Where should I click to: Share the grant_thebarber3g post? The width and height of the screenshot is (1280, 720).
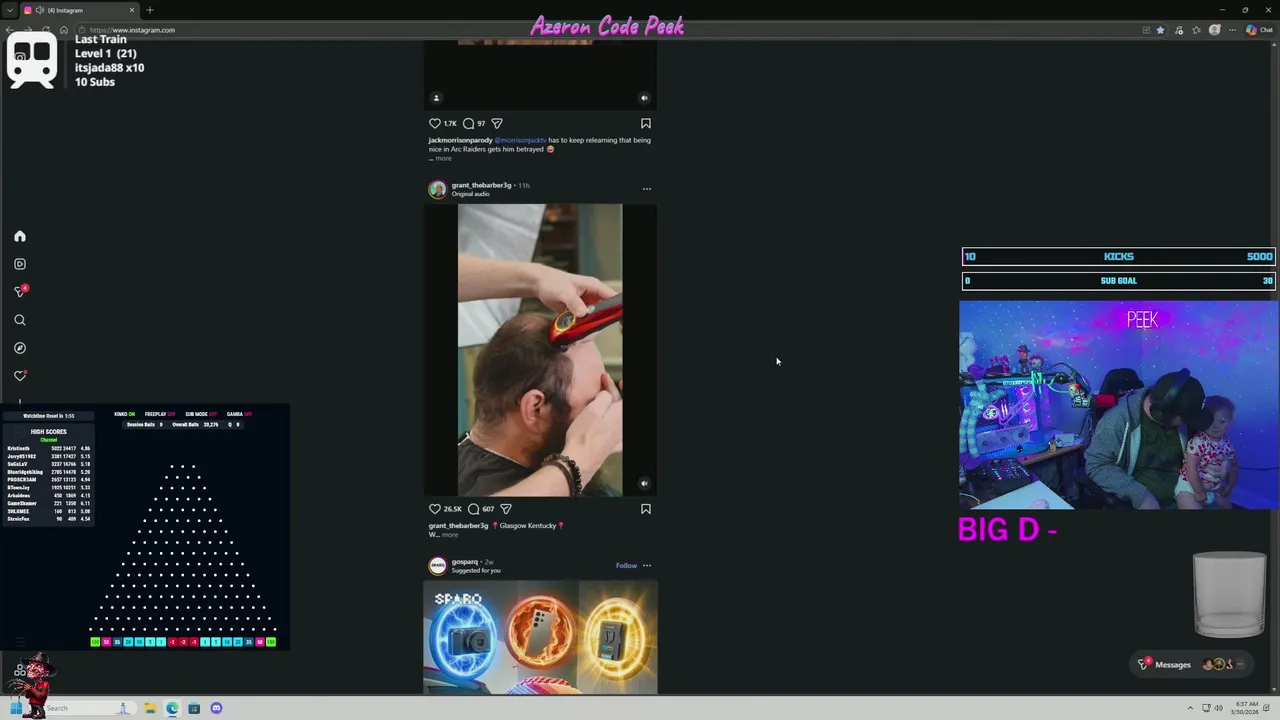pyautogui.click(x=506, y=508)
